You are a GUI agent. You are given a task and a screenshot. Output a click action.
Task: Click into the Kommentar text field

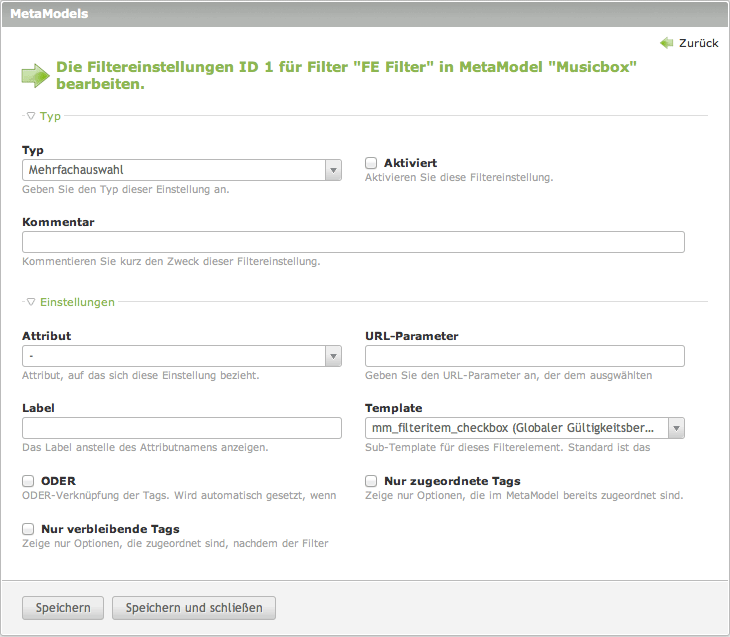pyautogui.click(x=353, y=242)
